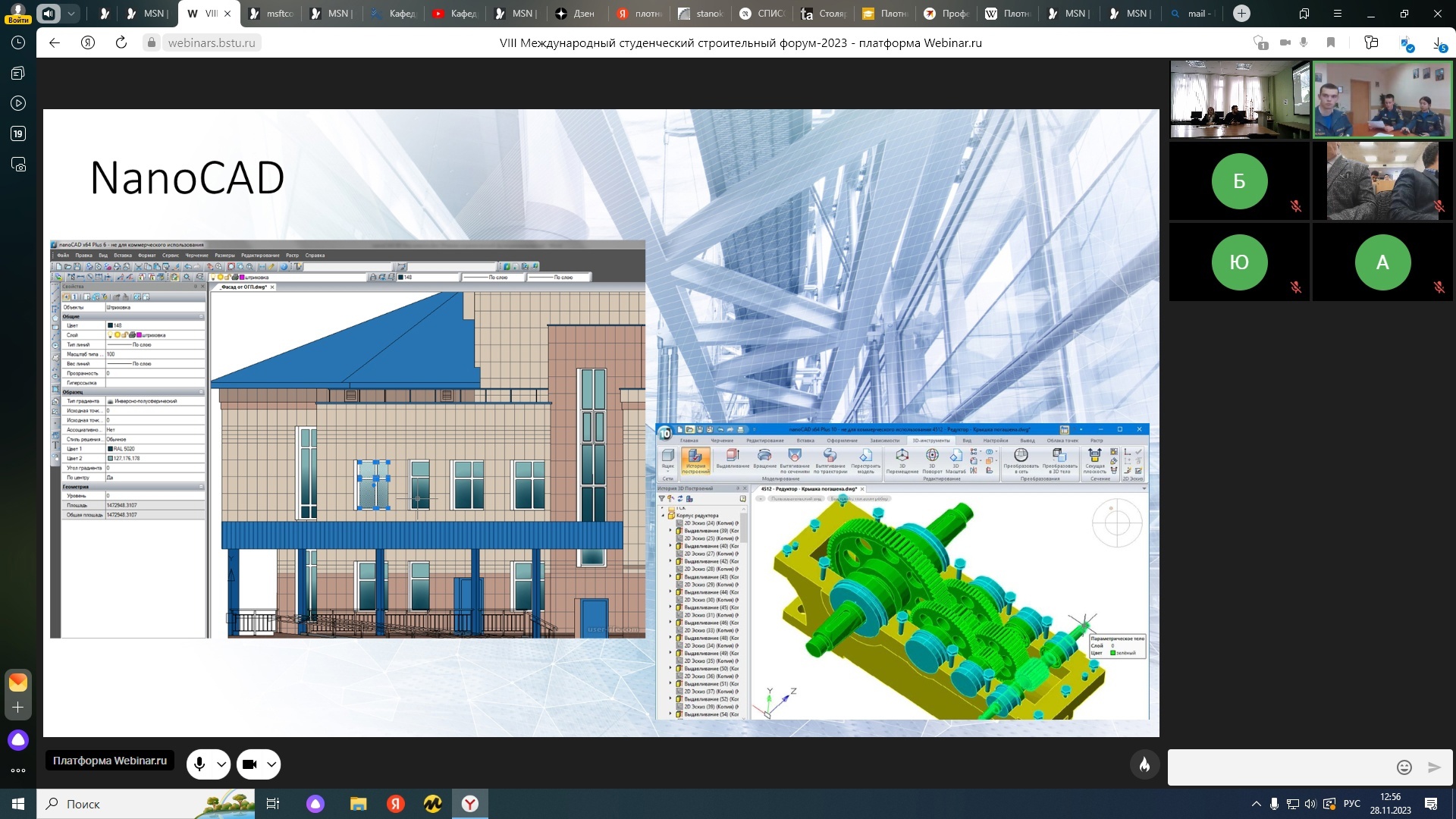Open the browser extensions icon
This screenshot has height=819, width=1456.
[x=1371, y=43]
